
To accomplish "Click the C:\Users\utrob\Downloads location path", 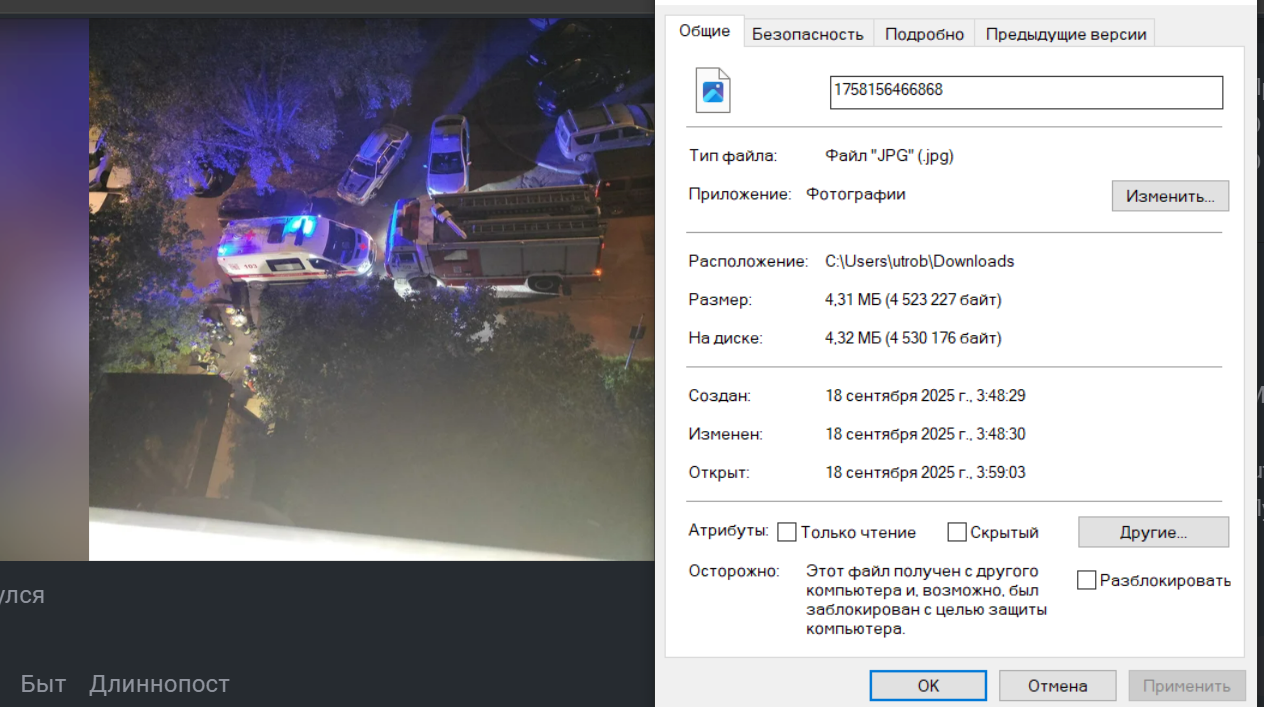I will [919, 261].
